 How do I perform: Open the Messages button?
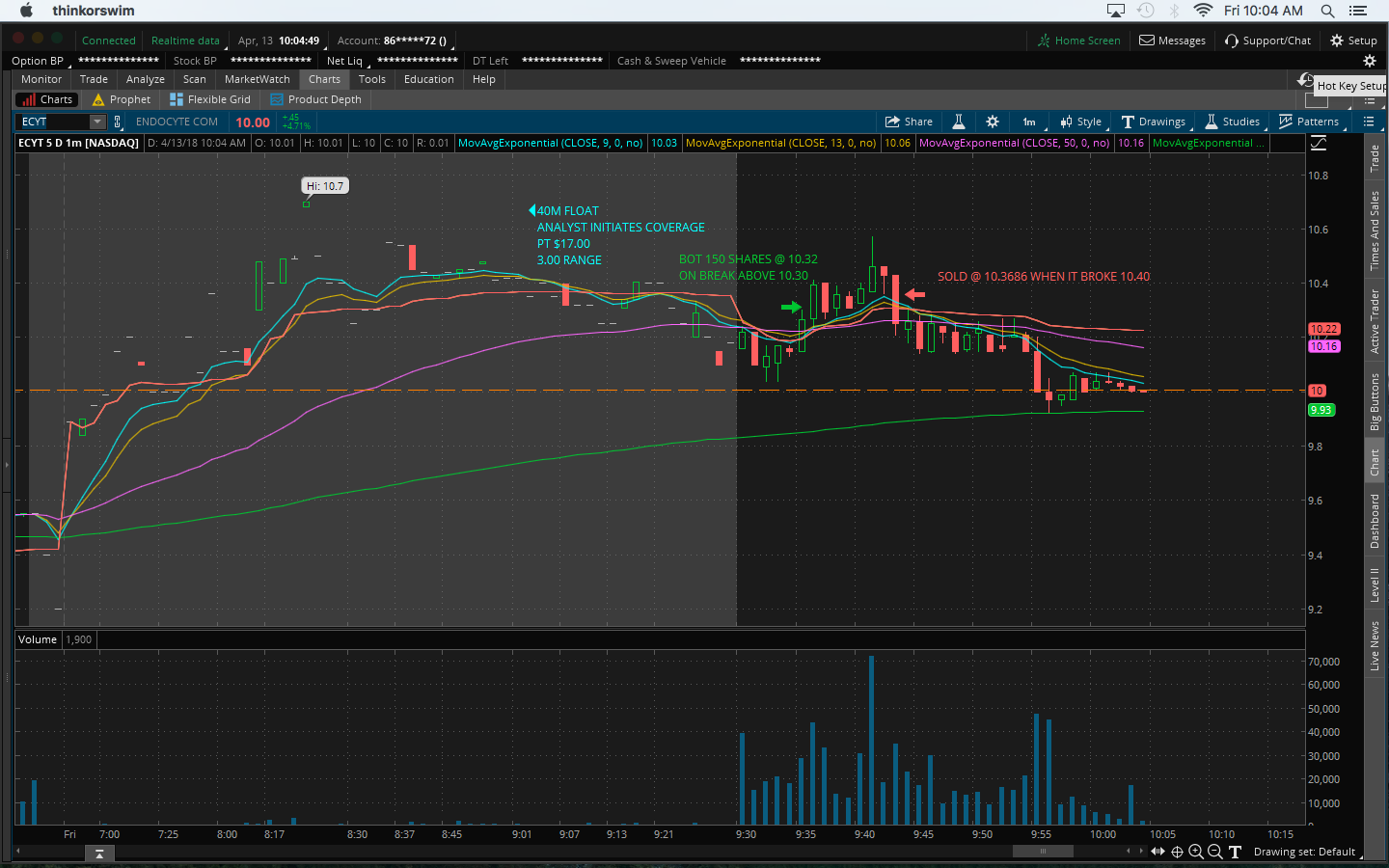coord(1172,41)
